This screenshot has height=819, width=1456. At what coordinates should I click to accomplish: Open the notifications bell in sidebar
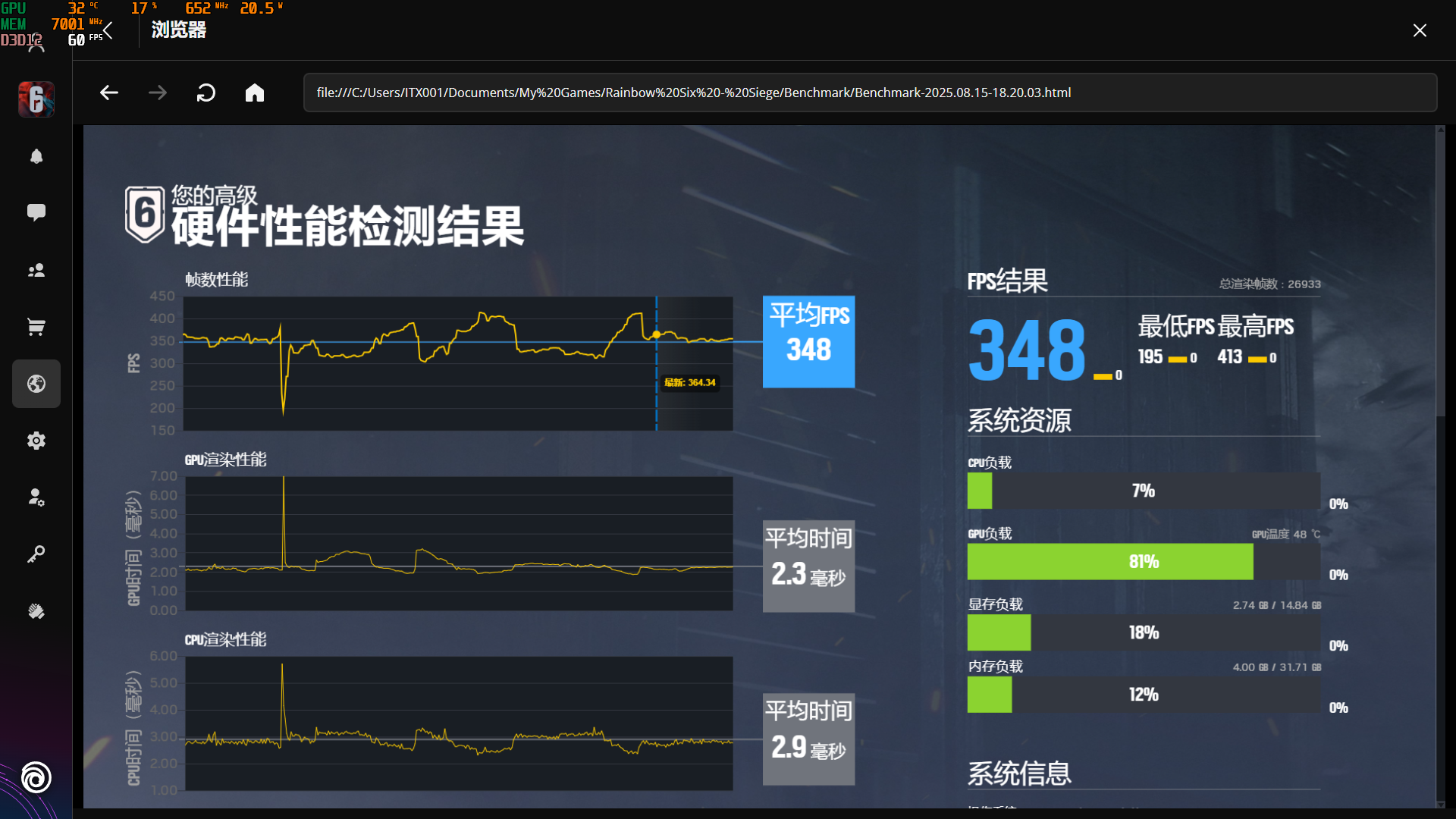coord(36,156)
